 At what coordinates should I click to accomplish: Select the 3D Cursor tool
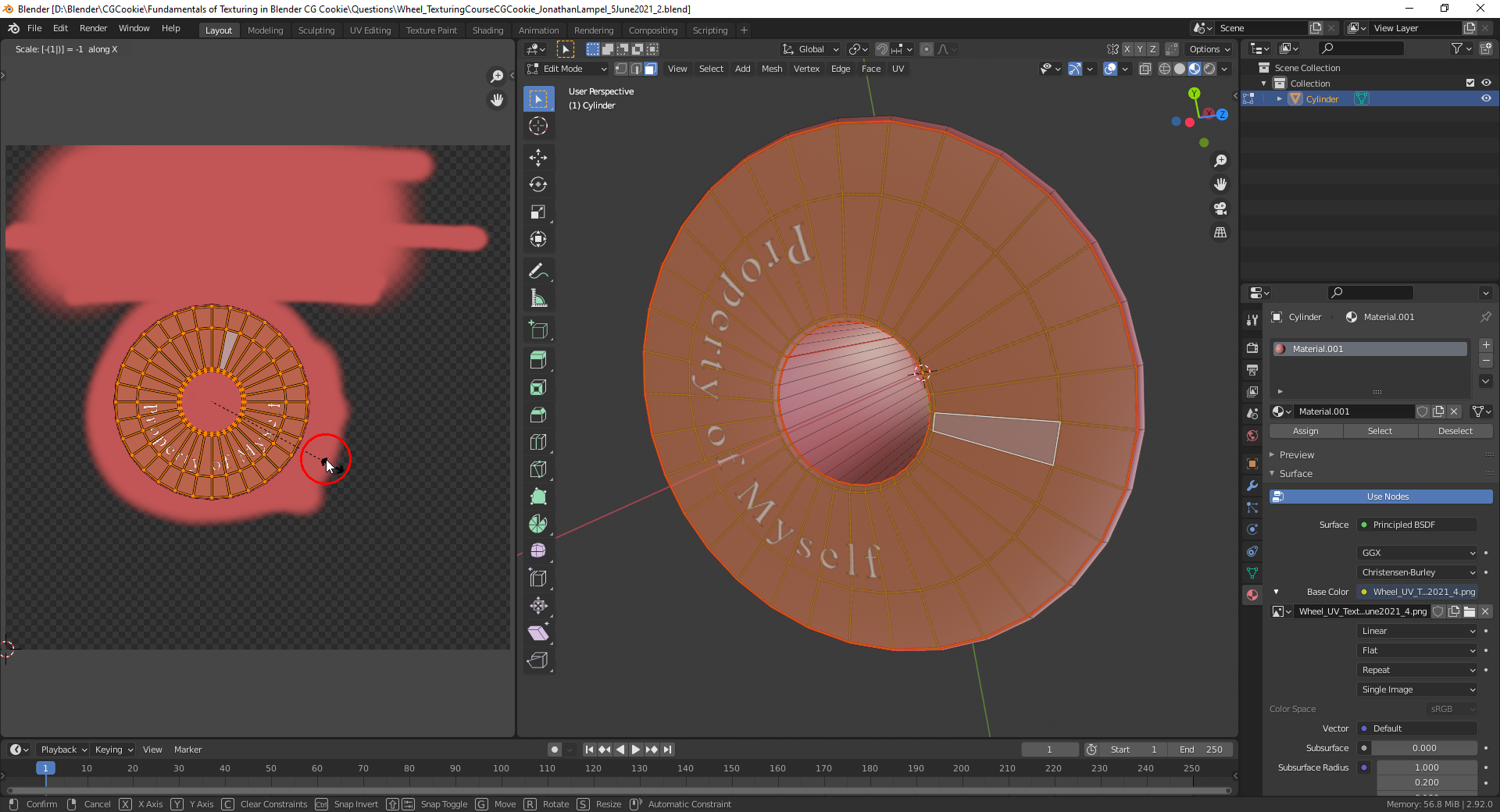[x=538, y=126]
